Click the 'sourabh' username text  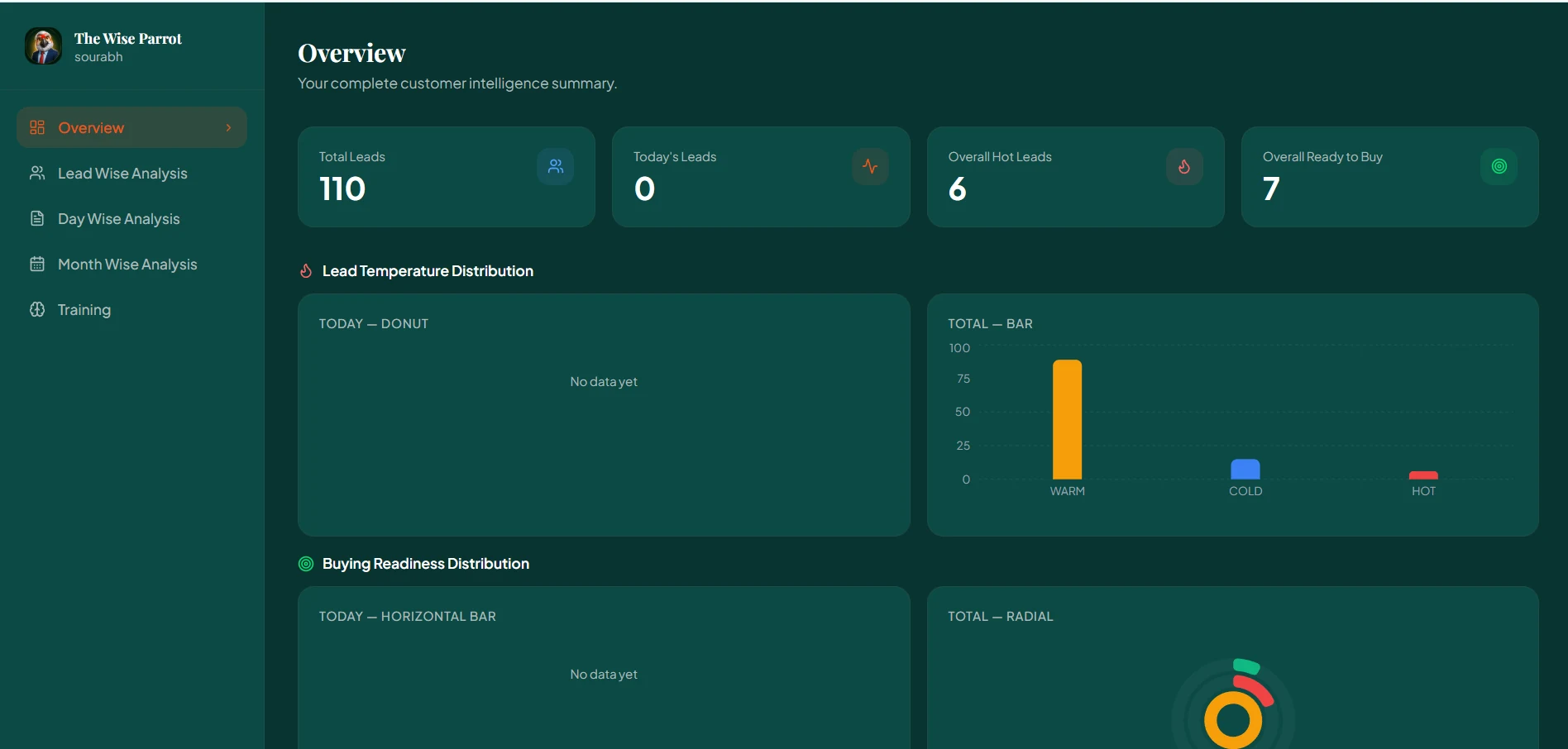coord(98,57)
